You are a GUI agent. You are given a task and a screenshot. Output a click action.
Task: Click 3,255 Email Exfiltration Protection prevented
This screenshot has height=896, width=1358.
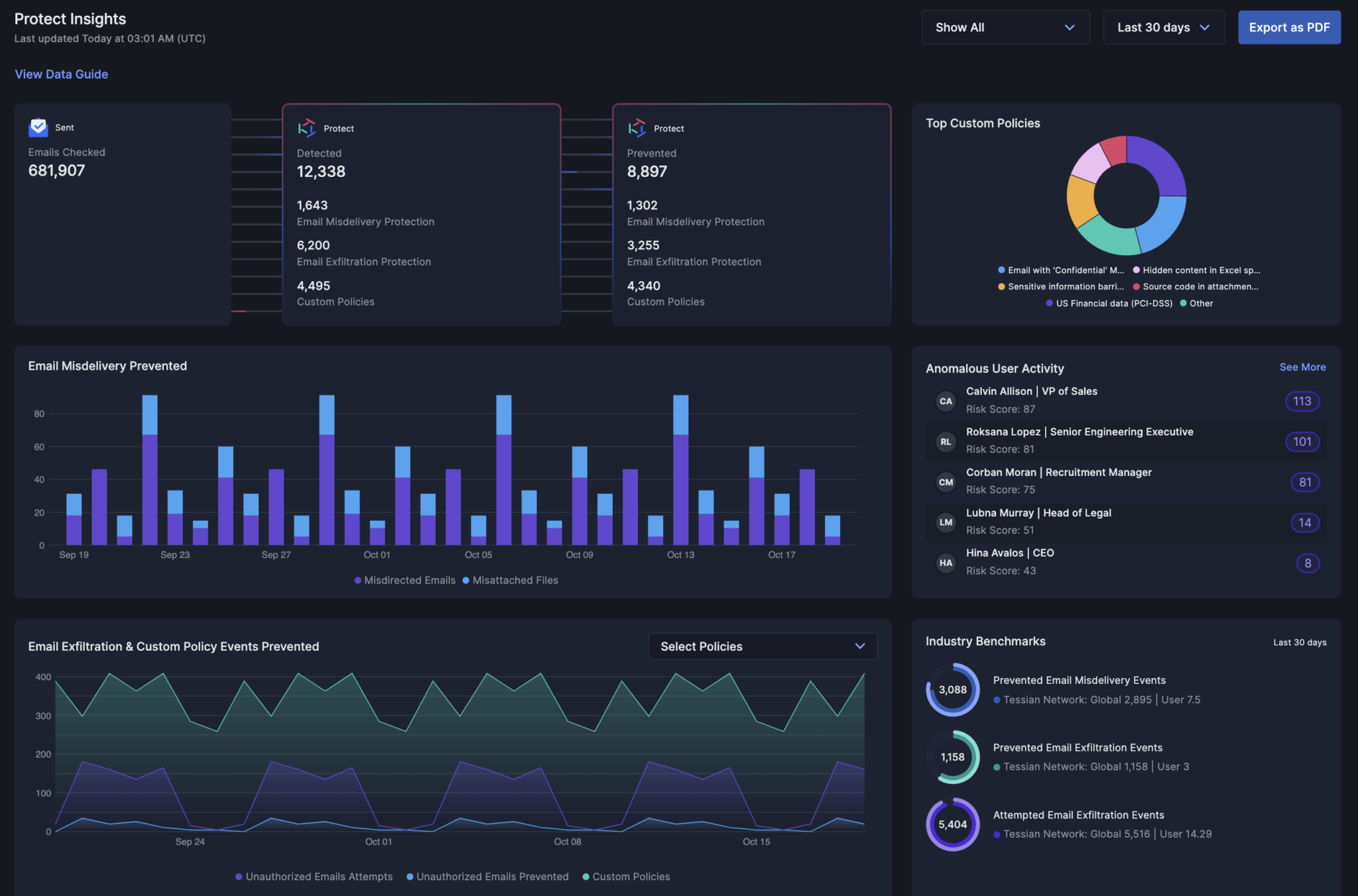(694, 253)
